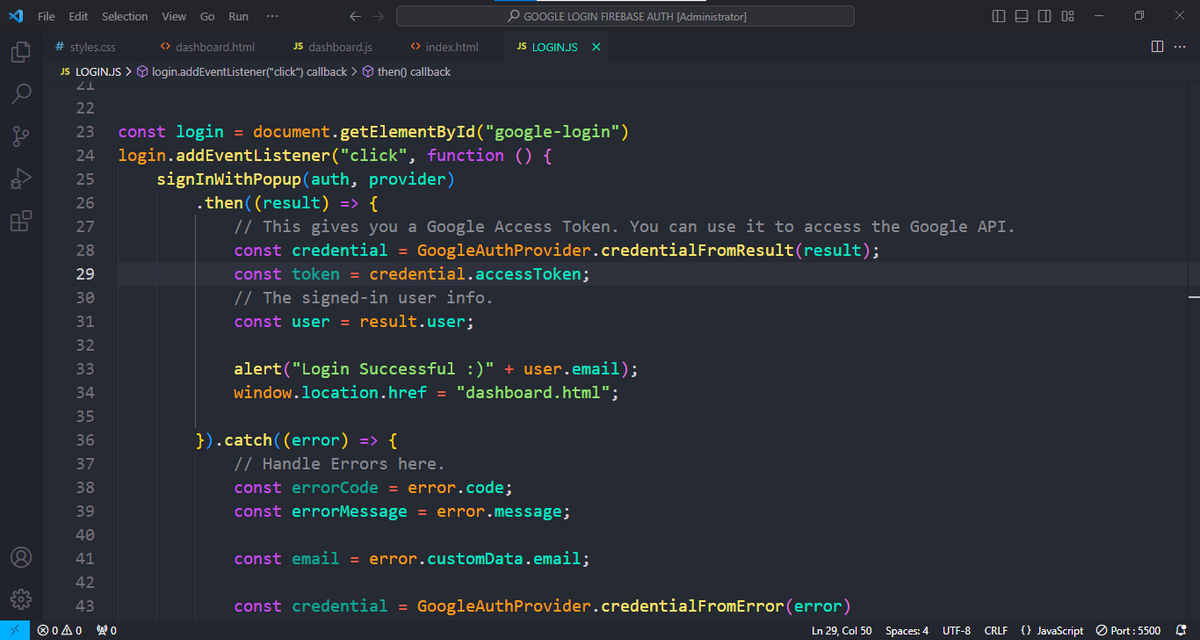Open the Source Control view
Image resolution: width=1200 pixels, height=640 pixels.
(21, 137)
